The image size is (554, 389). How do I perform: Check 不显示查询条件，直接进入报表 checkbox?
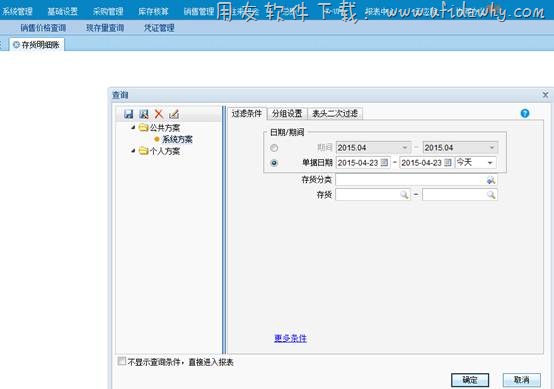(122, 361)
